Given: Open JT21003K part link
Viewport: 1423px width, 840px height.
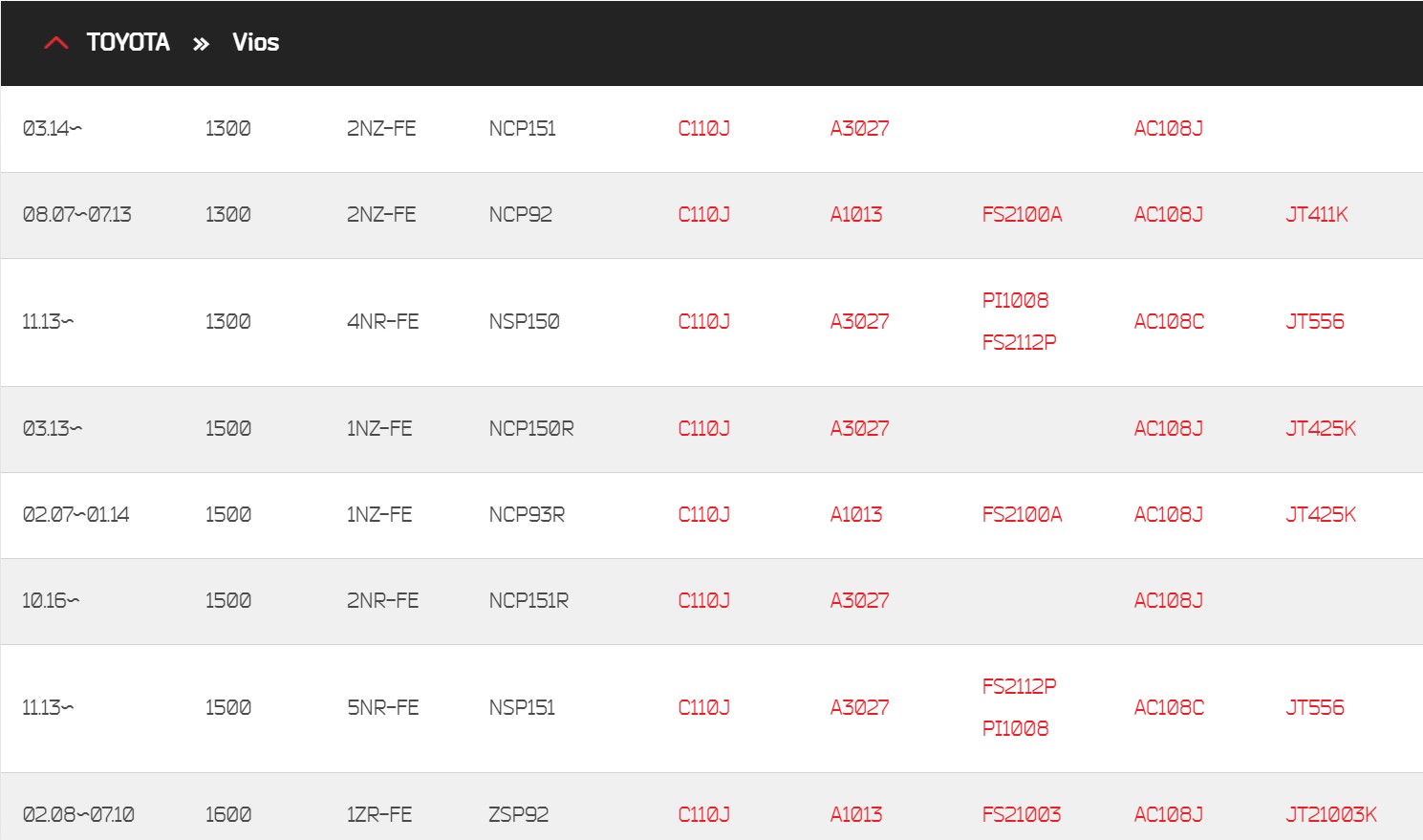Looking at the screenshot, I should 1331,815.
